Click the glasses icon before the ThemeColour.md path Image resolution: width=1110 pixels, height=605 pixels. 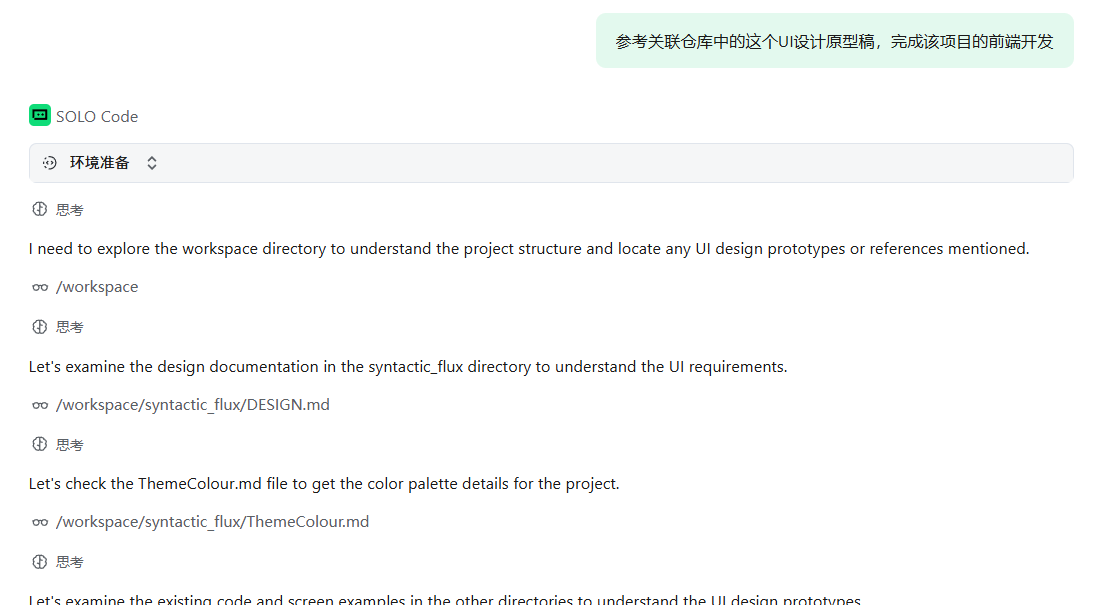click(x=40, y=522)
